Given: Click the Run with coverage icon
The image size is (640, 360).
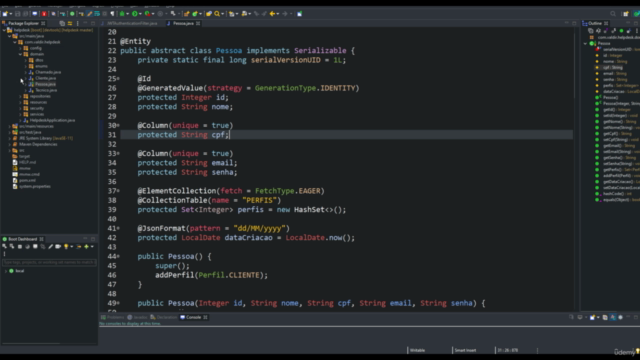Looking at the screenshot, I should coord(147,14).
